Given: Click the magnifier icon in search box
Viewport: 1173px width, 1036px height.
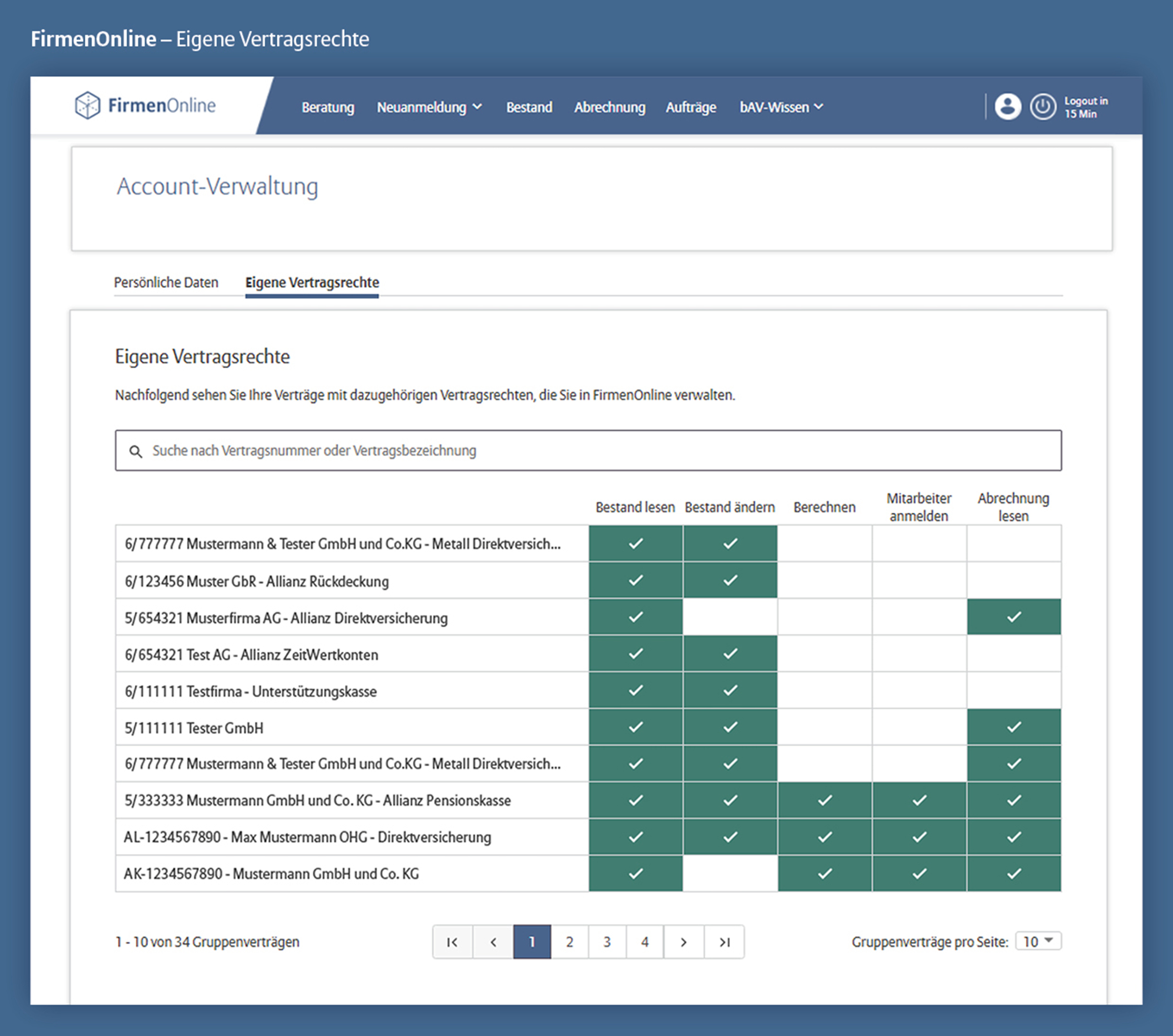Looking at the screenshot, I should click(136, 451).
